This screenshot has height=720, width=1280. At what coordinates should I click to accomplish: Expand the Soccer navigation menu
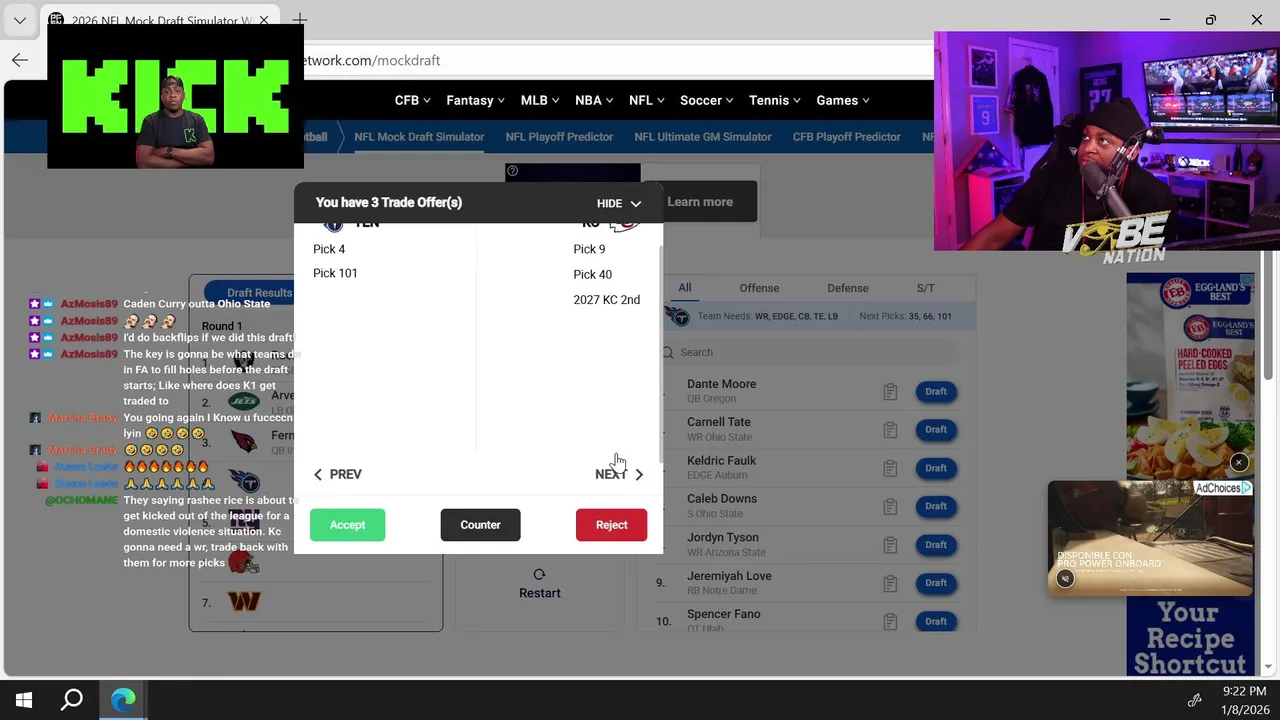706,100
